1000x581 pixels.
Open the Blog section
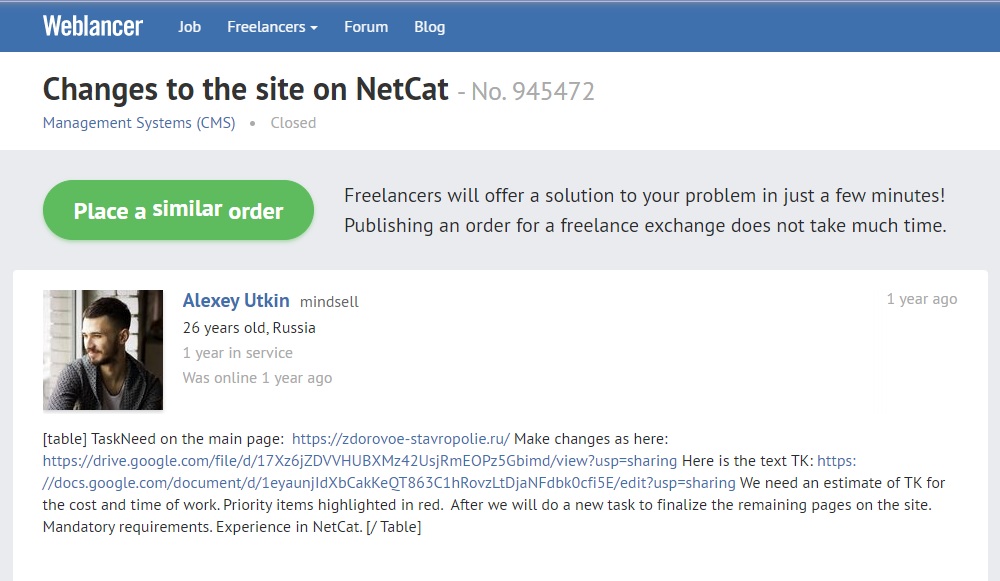click(x=429, y=27)
